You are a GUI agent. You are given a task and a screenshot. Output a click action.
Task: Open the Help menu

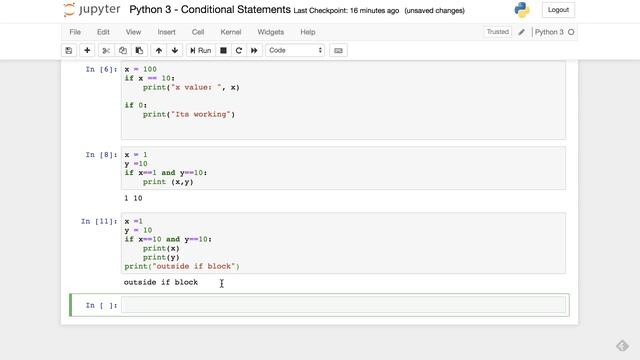308,32
